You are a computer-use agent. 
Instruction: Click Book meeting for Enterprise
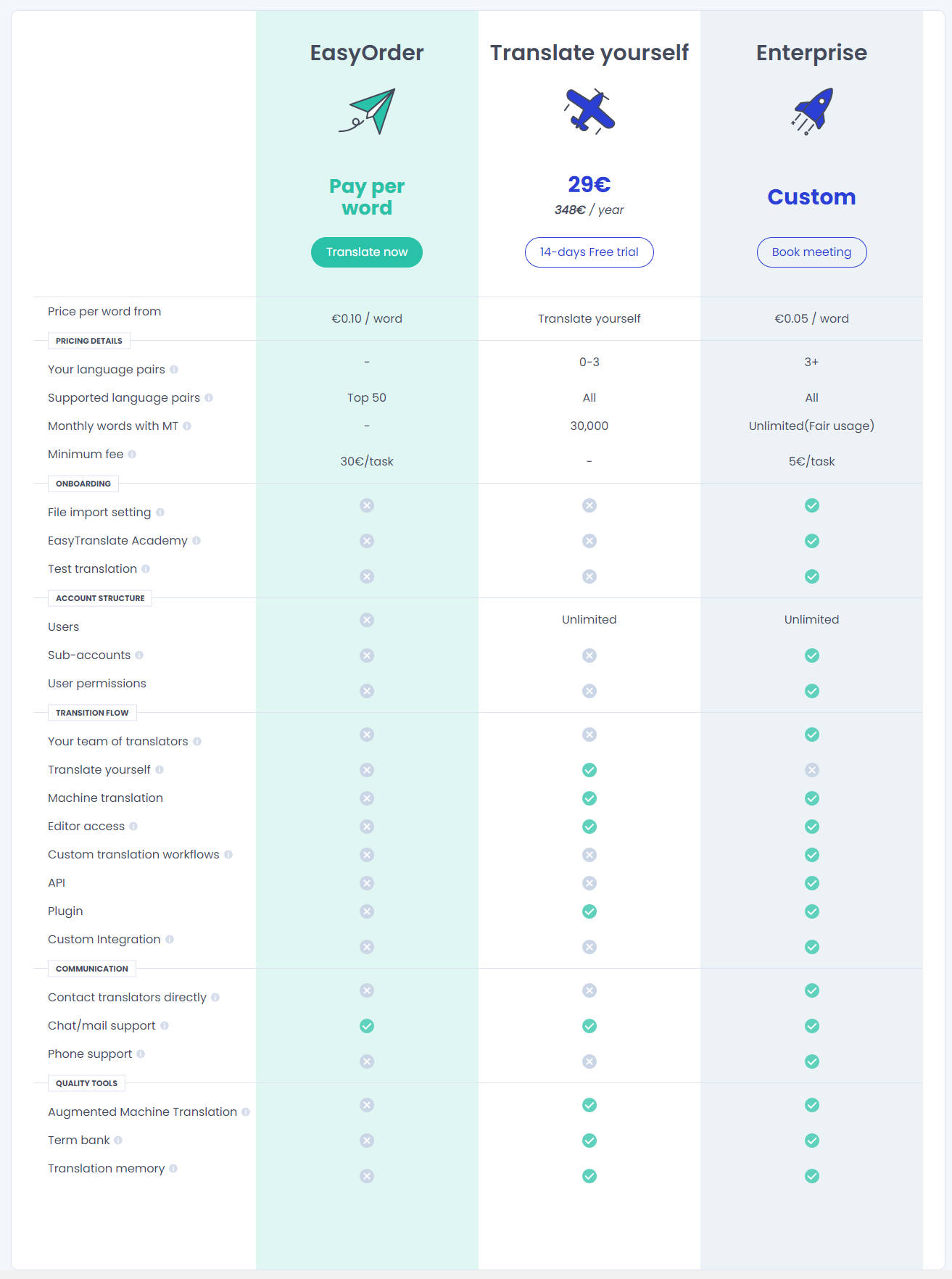811,252
